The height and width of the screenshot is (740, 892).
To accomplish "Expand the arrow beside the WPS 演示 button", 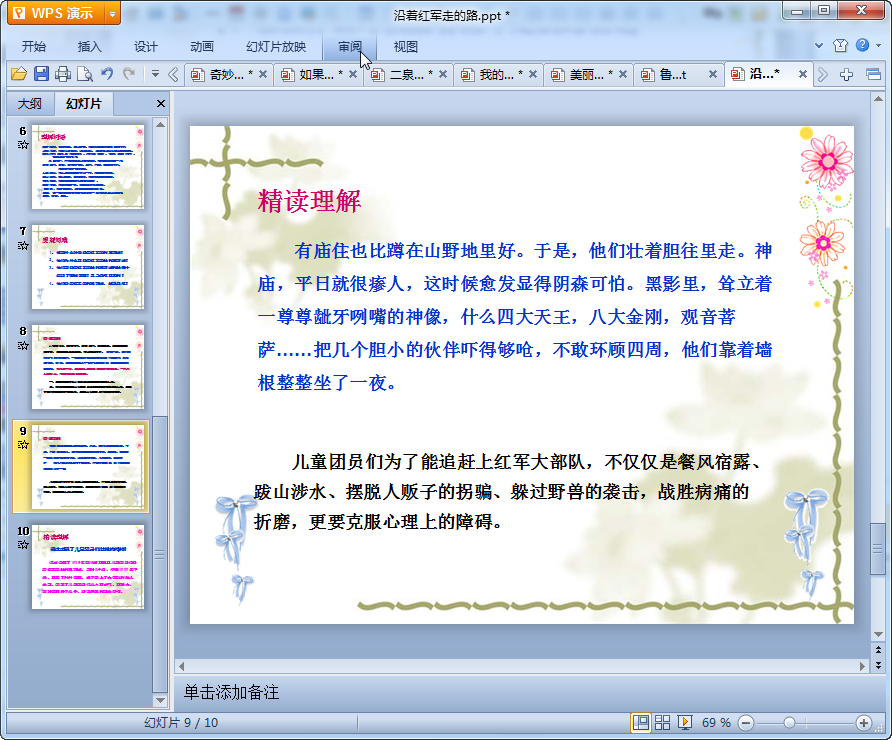I will (113, 14).
